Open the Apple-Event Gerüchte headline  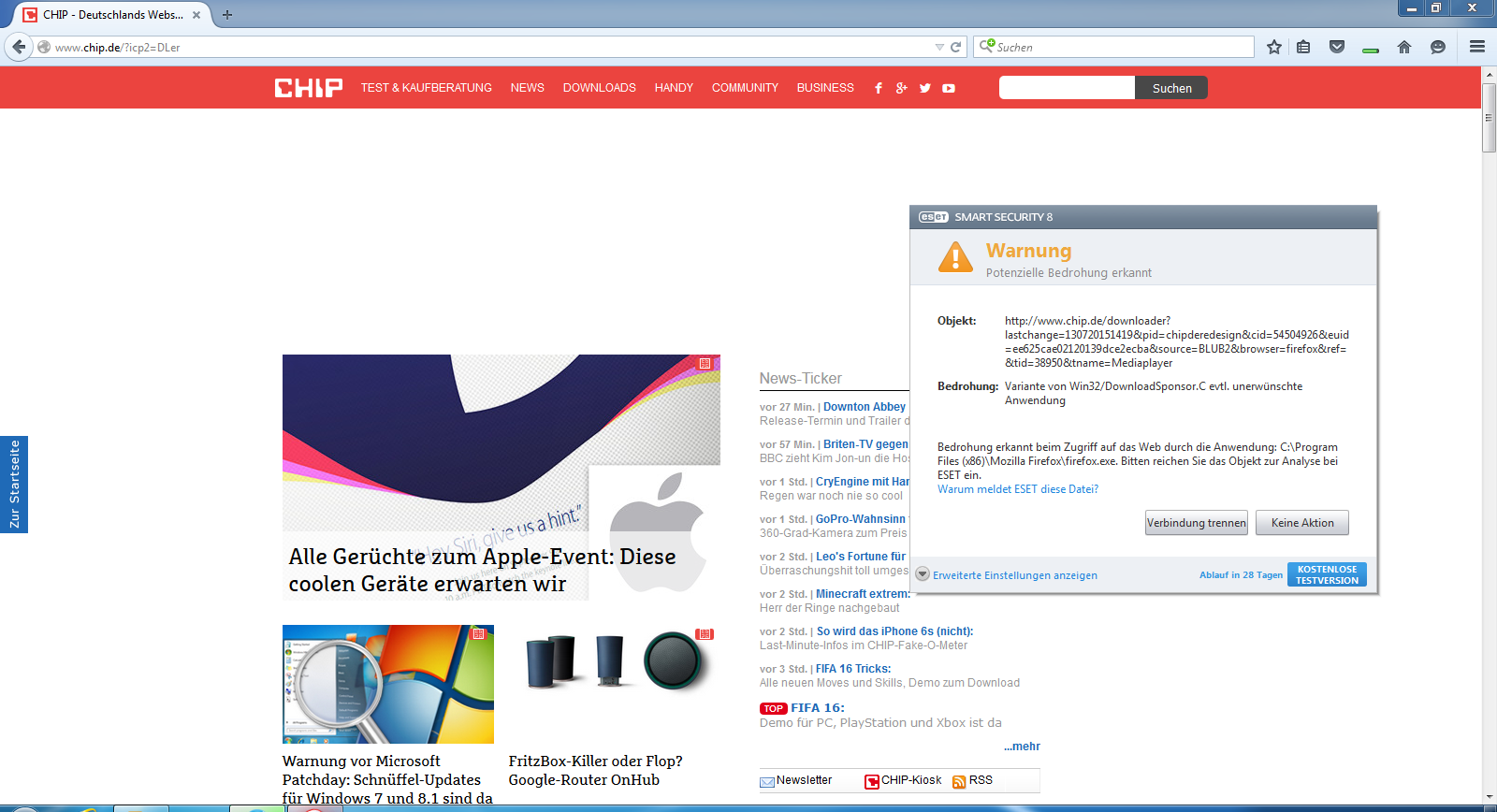482,570
